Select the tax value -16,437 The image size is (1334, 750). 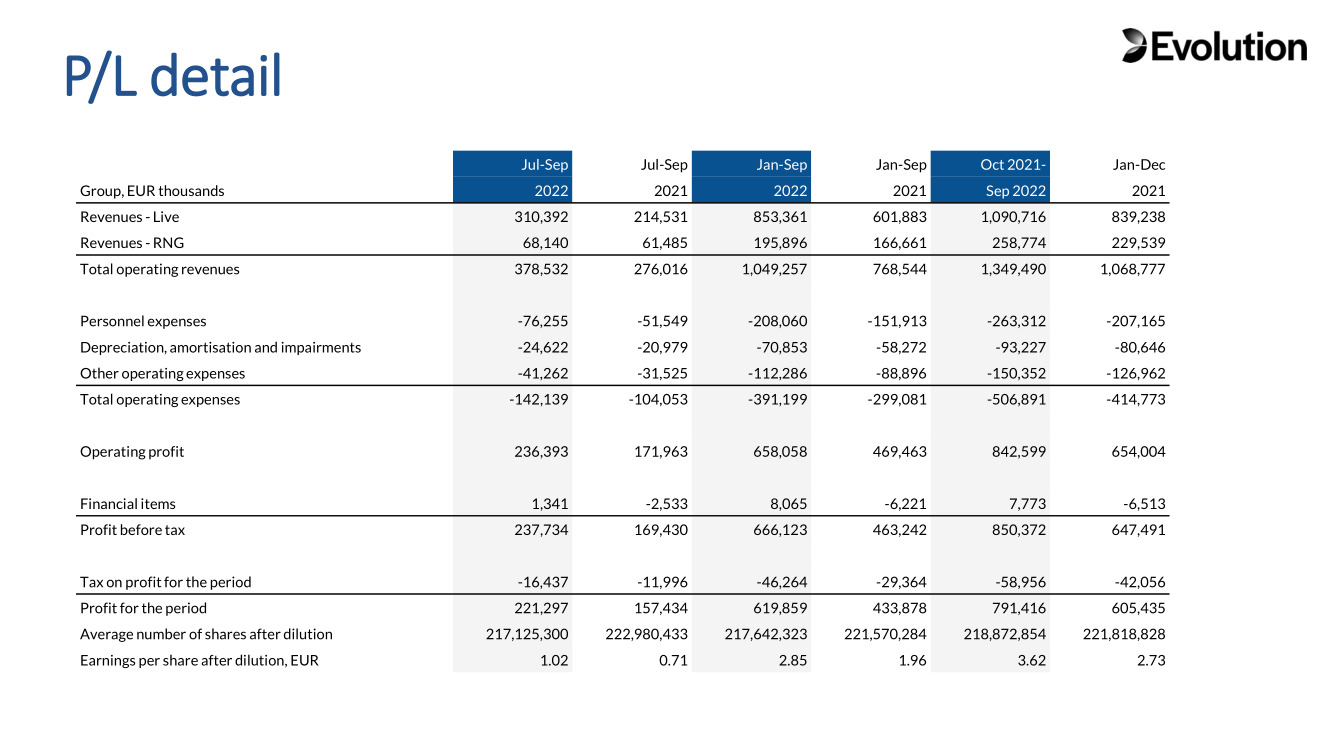pos(541,582)
